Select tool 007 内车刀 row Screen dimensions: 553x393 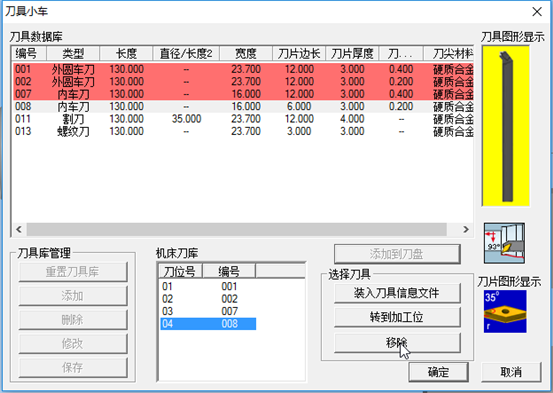click(243, 94)
